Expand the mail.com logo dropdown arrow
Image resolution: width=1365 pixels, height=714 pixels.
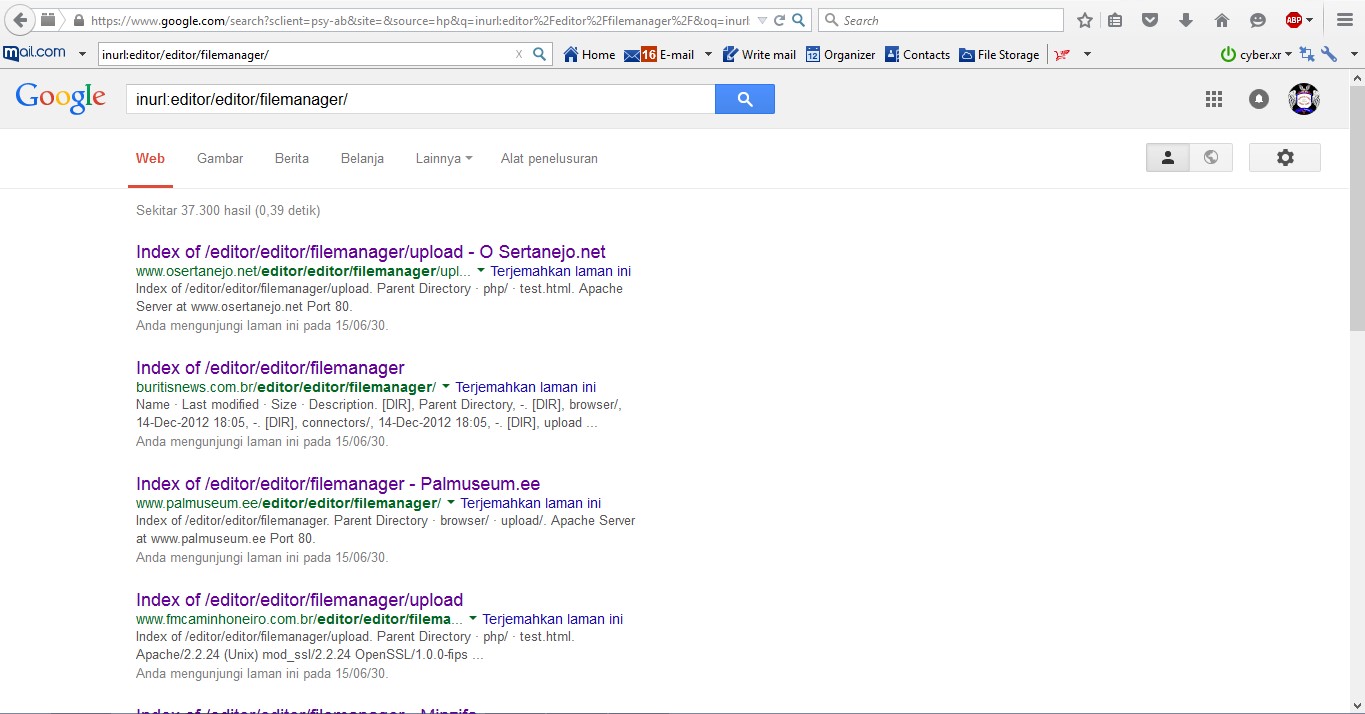[82, 55]
